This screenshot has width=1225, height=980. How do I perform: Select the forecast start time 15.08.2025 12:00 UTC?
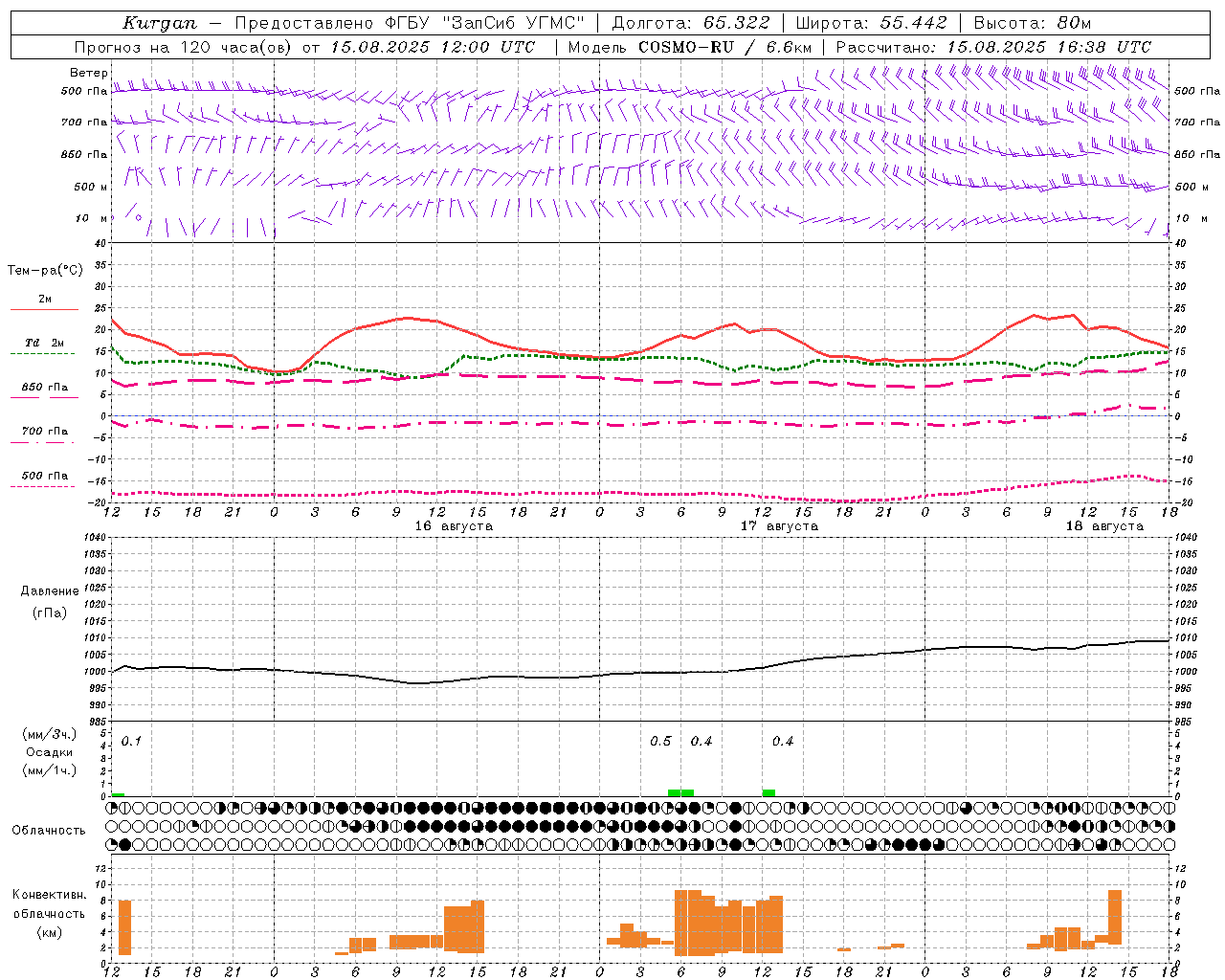click(x=433, y=47)
